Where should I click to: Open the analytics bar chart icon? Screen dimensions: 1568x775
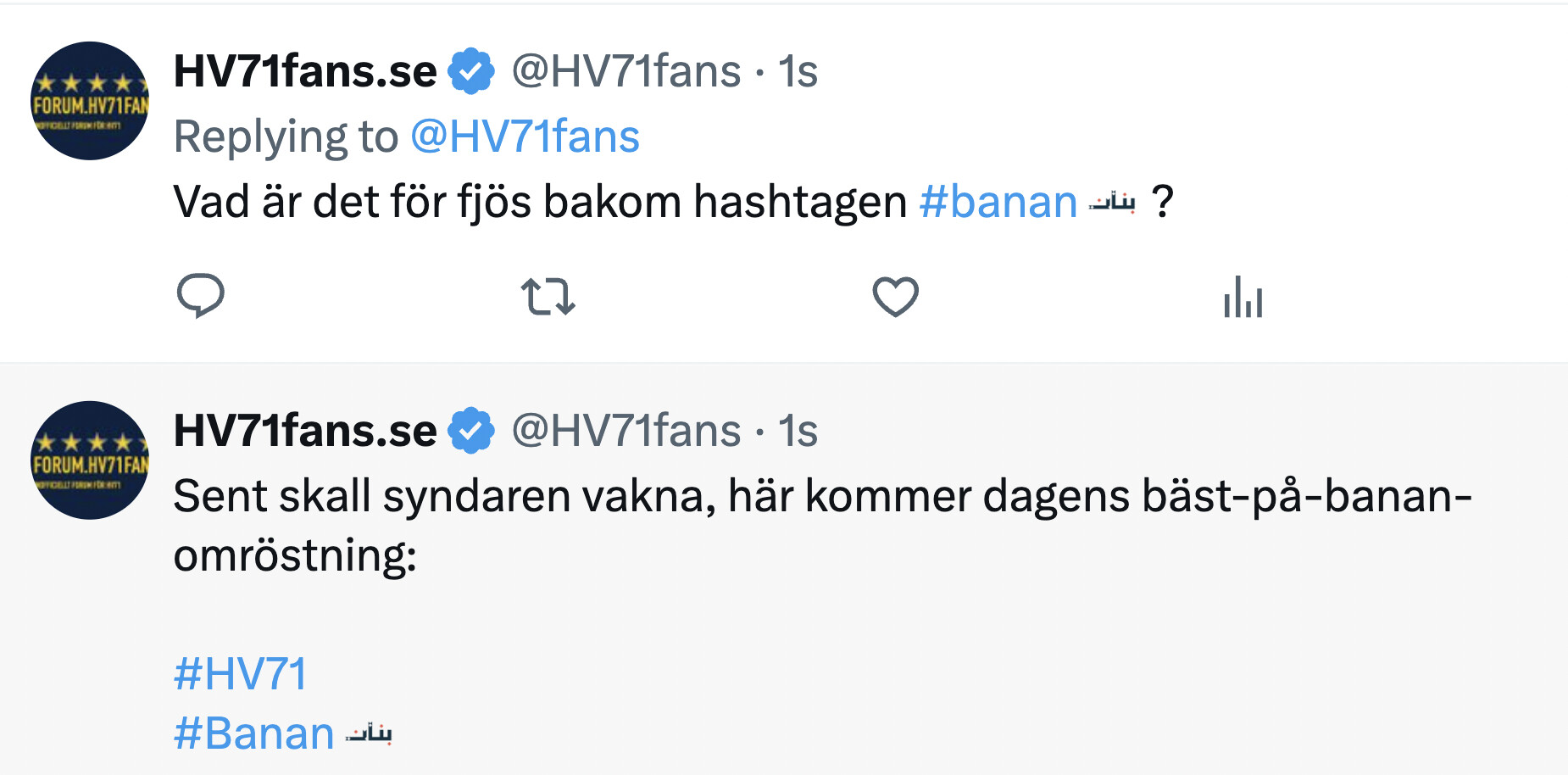tap(1243, 297)
